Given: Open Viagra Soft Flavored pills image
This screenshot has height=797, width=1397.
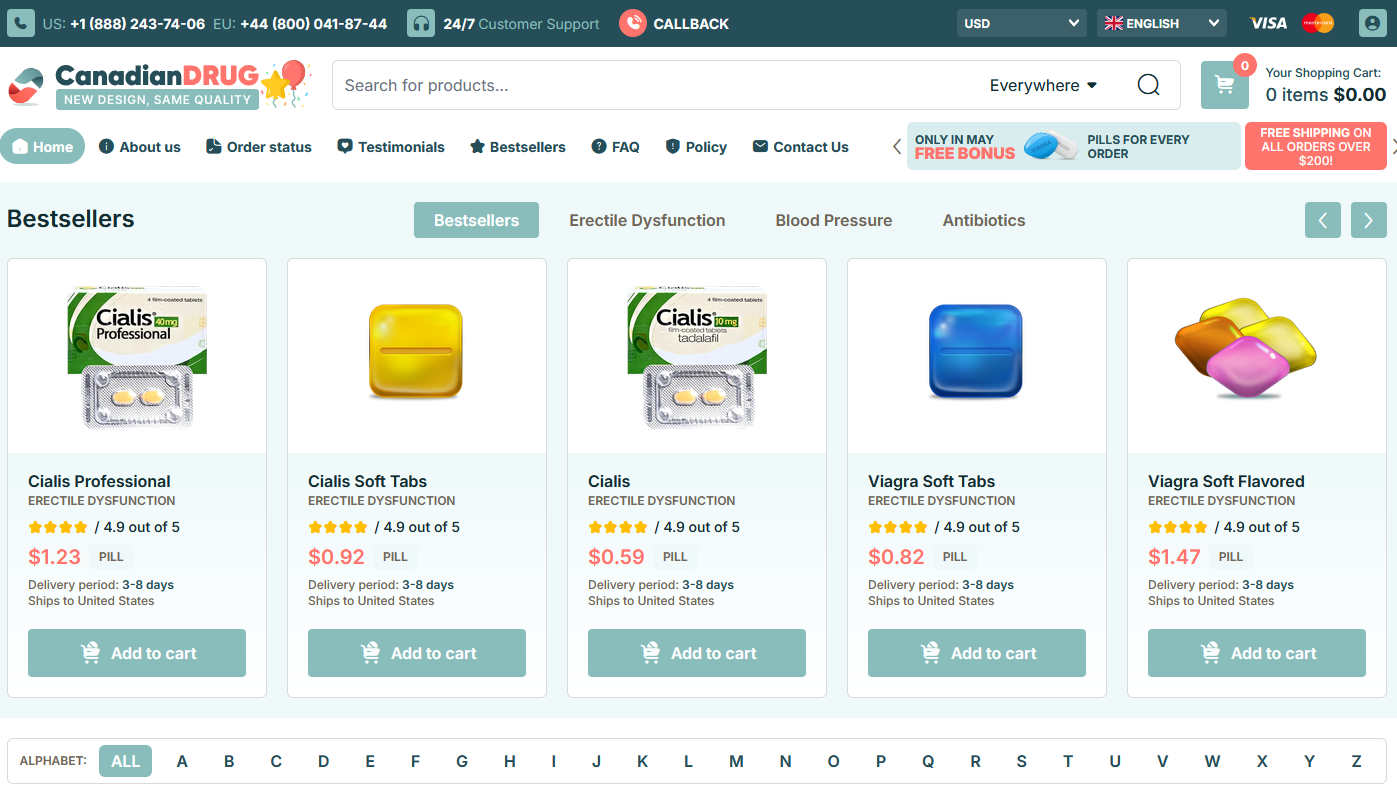Looking at the screenshot, I should coord(1245,349).
